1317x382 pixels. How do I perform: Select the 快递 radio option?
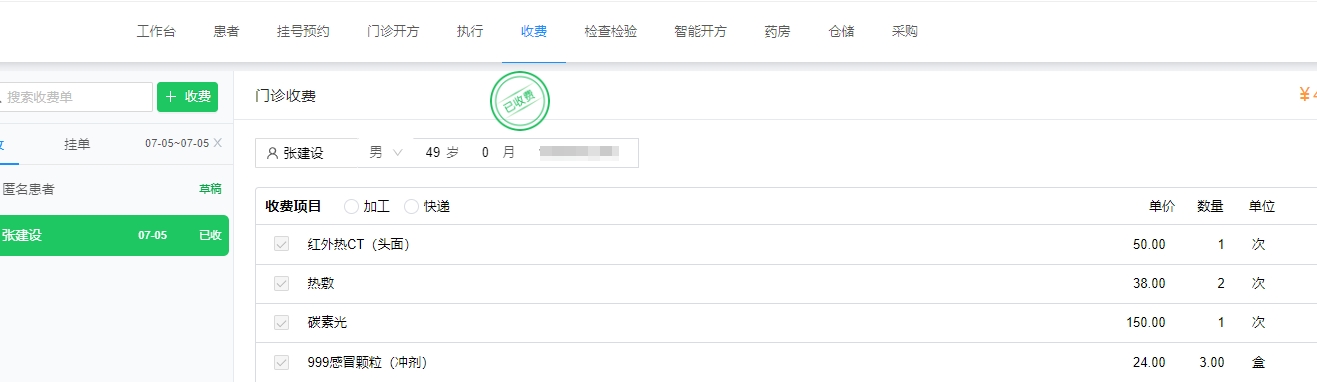coord(411,206)
